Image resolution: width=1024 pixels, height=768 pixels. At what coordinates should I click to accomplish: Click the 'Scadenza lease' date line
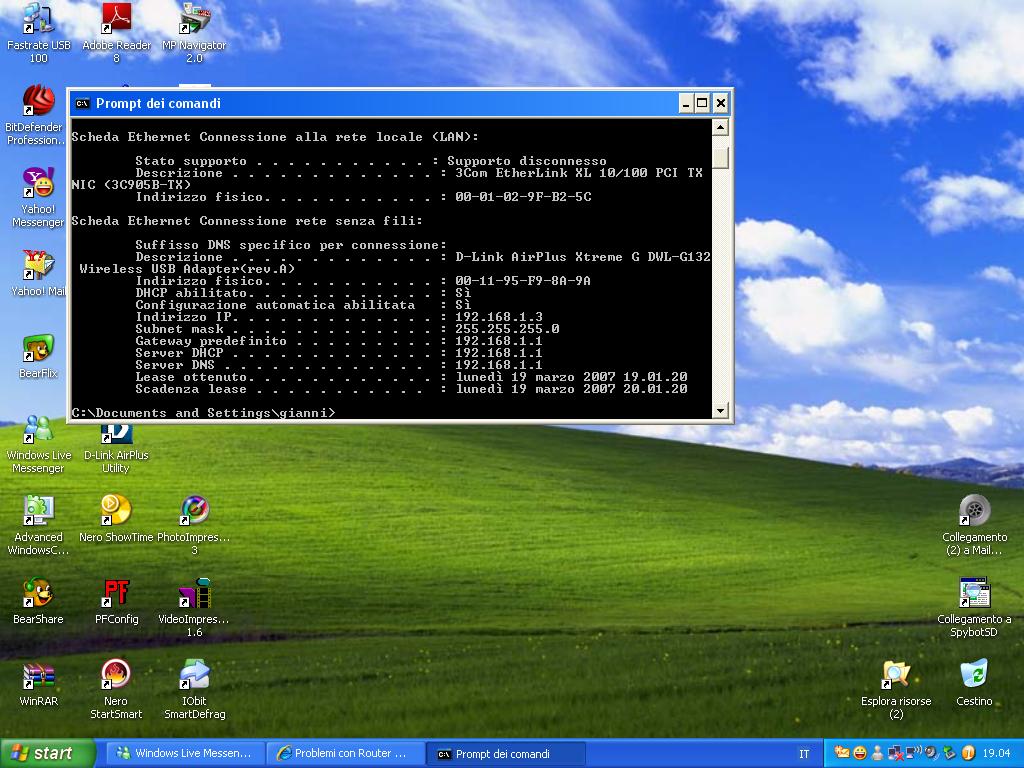coord(411,389)
